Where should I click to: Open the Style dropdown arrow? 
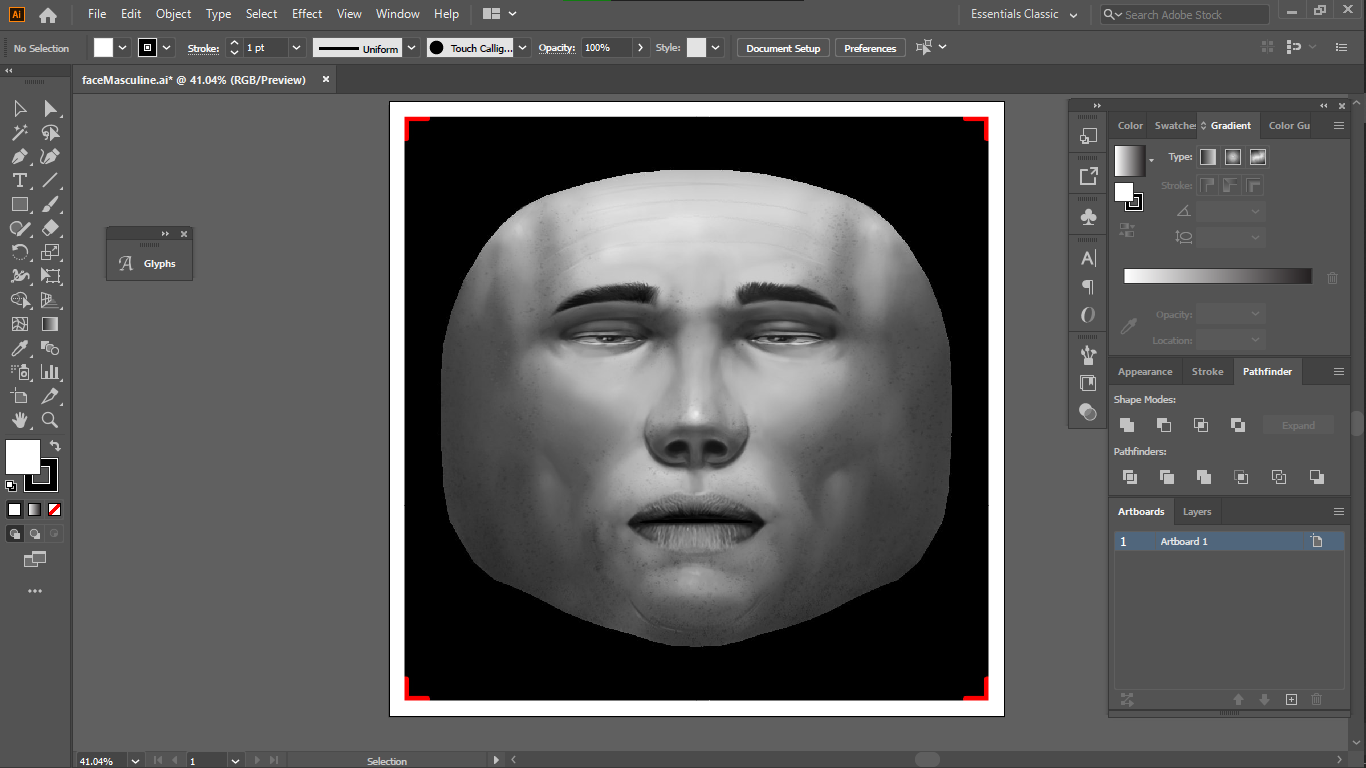click(x=716, y=48)
